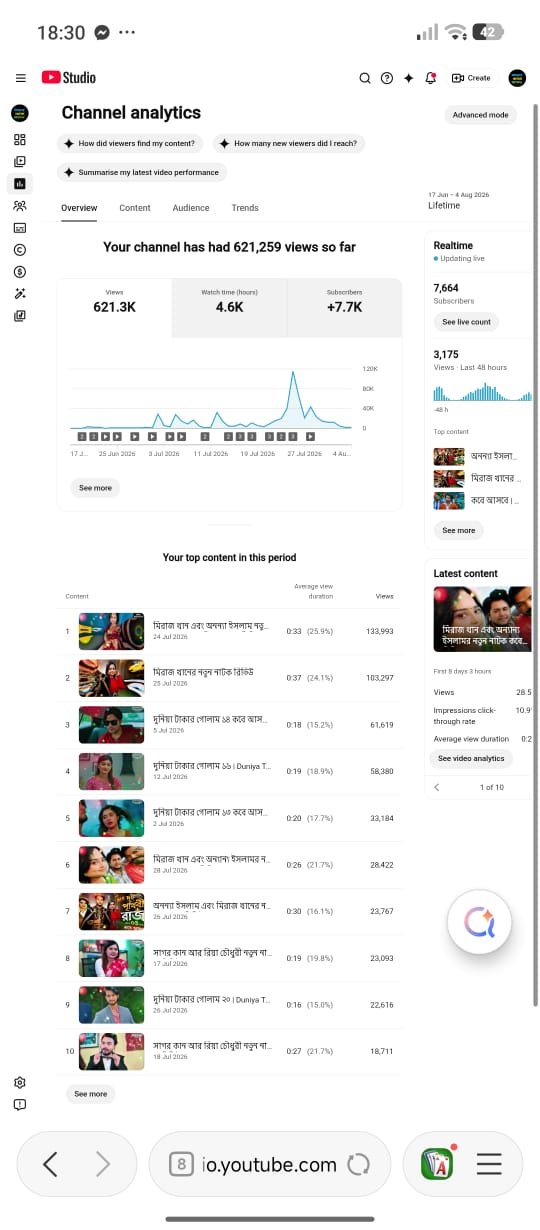
Task: Open the search magnifier icon
Action: 365,78
